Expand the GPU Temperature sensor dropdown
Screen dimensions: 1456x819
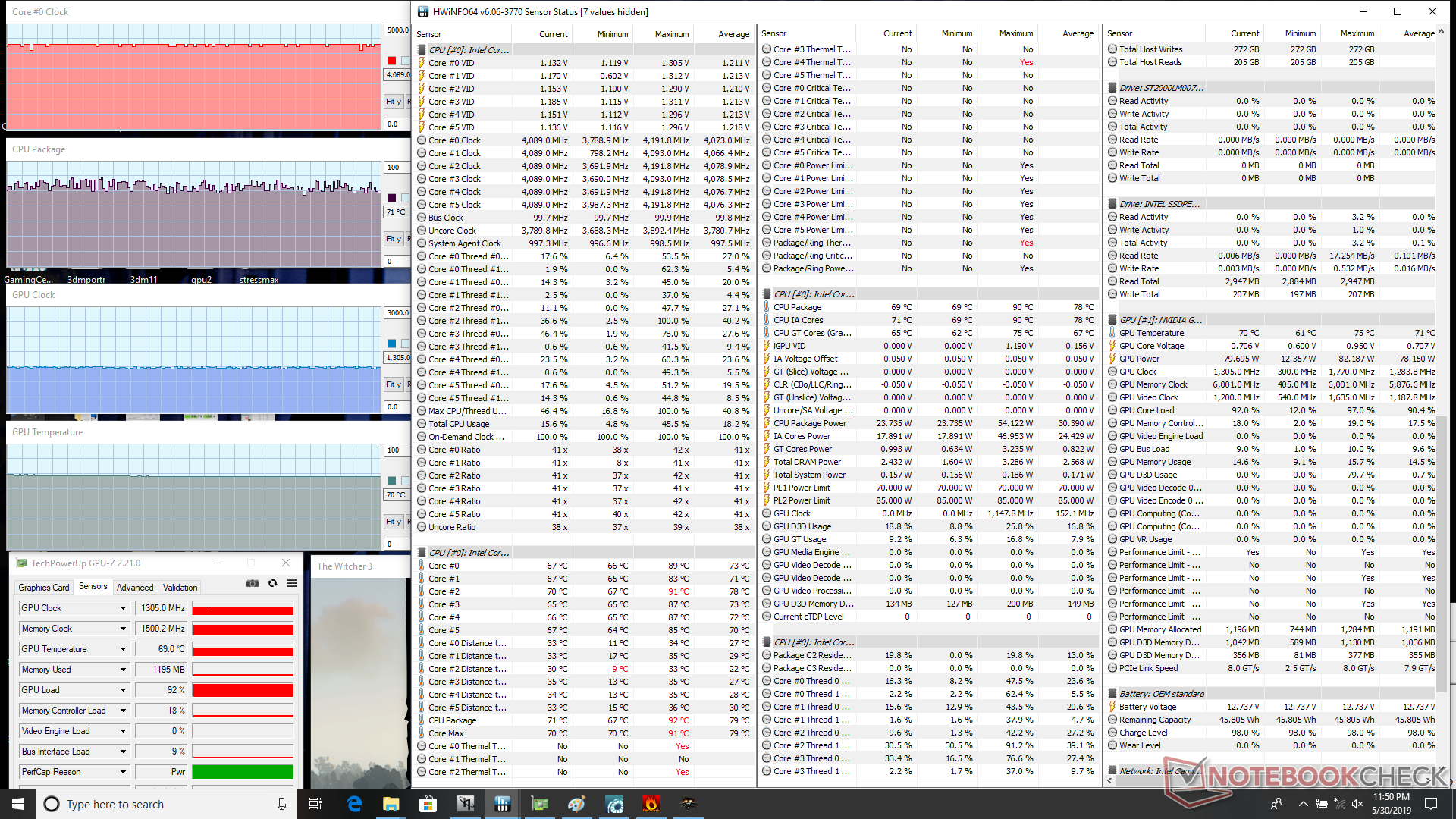123,649
